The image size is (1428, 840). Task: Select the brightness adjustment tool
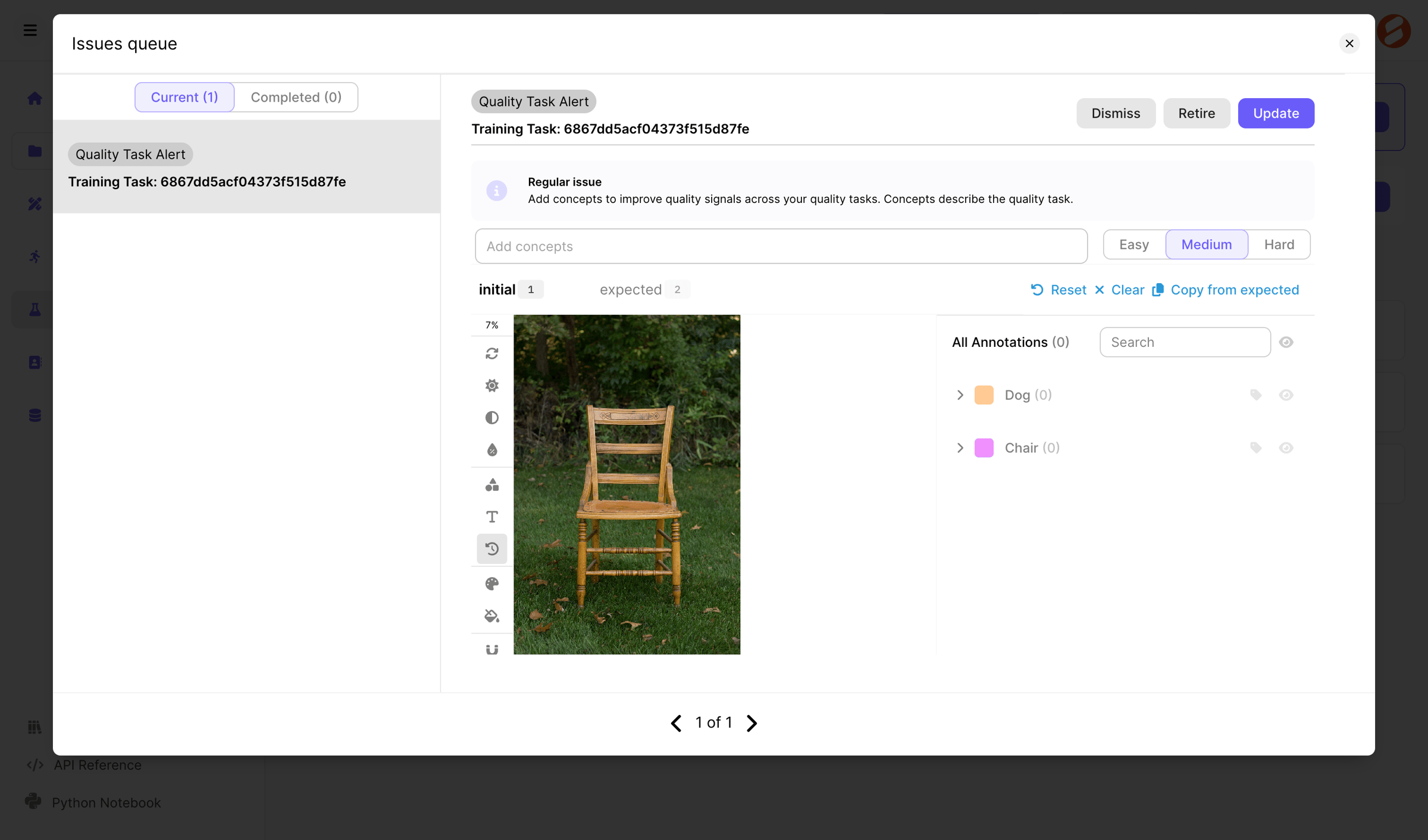pos(491,385)
